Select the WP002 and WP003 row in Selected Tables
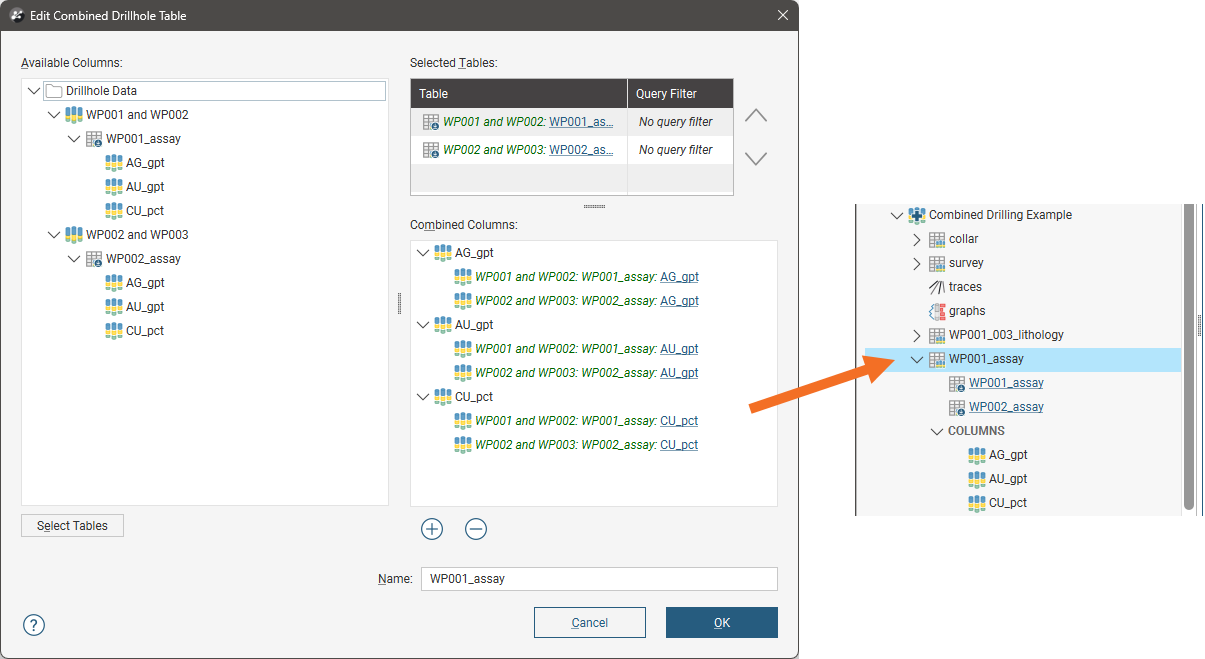Viewport: 1205px width, 659px height. pyautogui.click(x=572, y=150)
